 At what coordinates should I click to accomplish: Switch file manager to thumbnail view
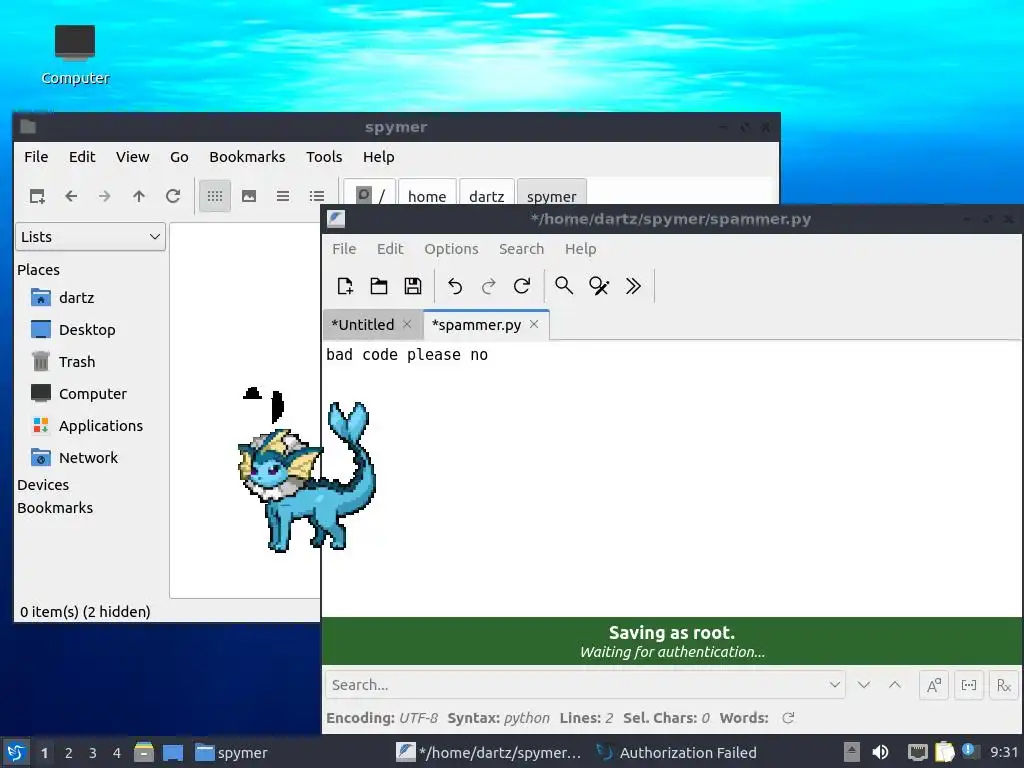coord(249,196)
